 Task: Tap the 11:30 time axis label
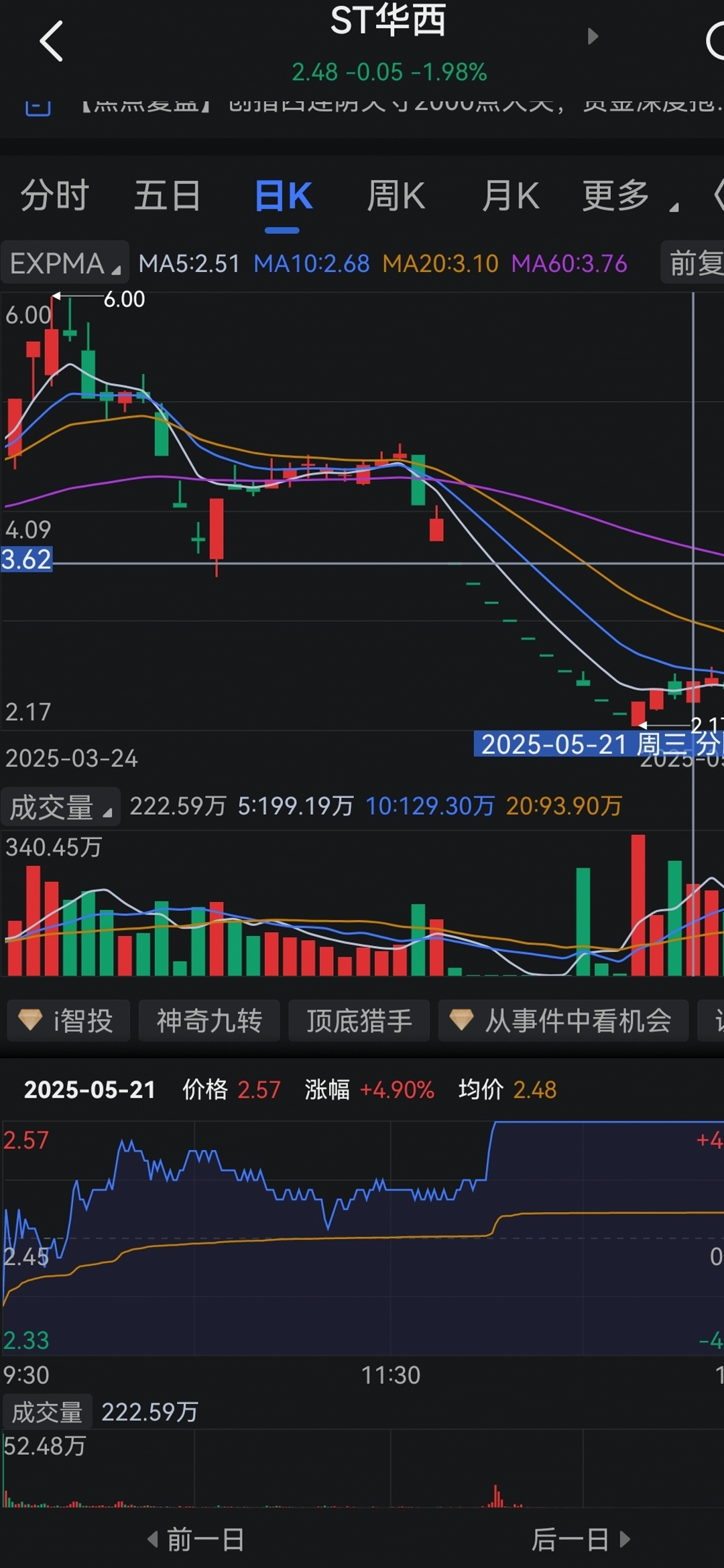click(391, 1375)
